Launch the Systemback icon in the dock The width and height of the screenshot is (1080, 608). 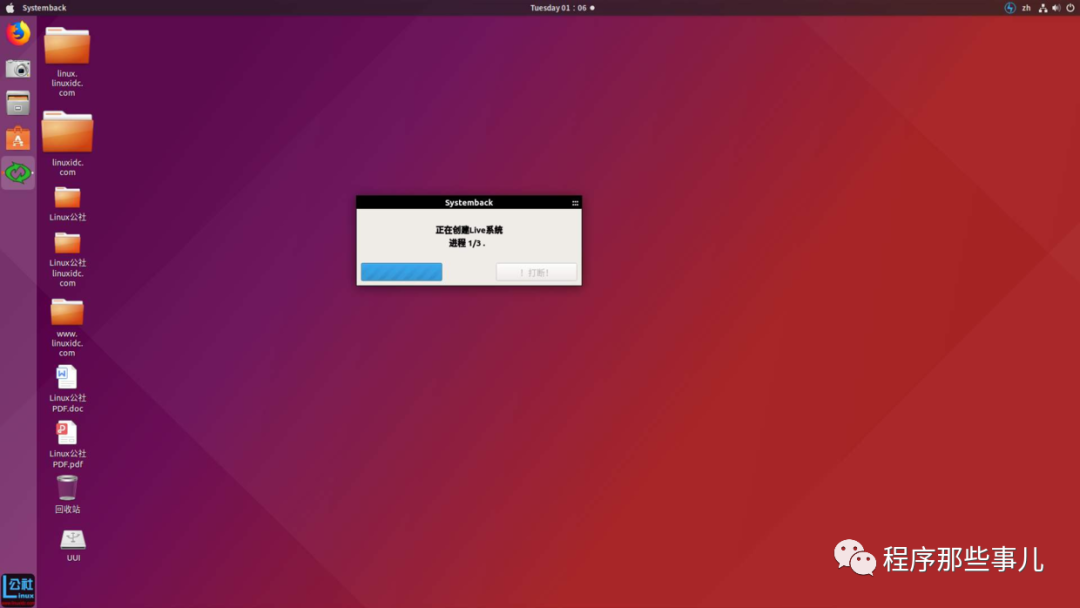(x=17, y=172)
